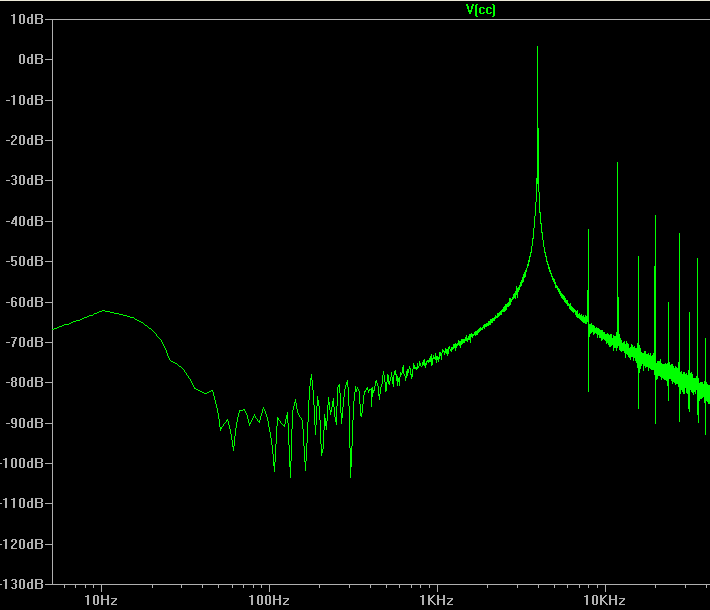Click the 1KHz frequency axis label
Viewport: 710px width, 610px height.
pyautogui.click(x=437, y=600)
